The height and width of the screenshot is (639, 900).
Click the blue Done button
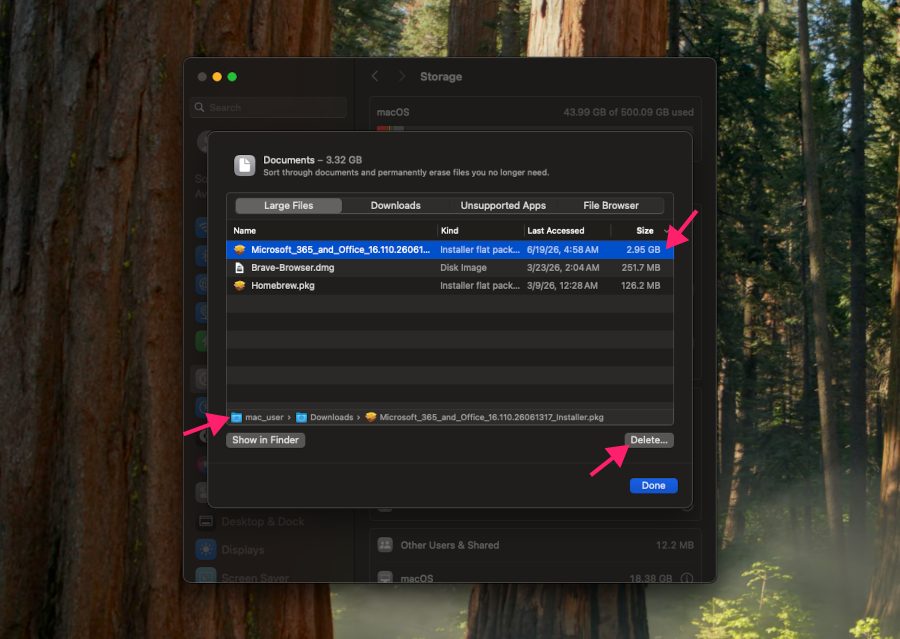pos(653,486)
